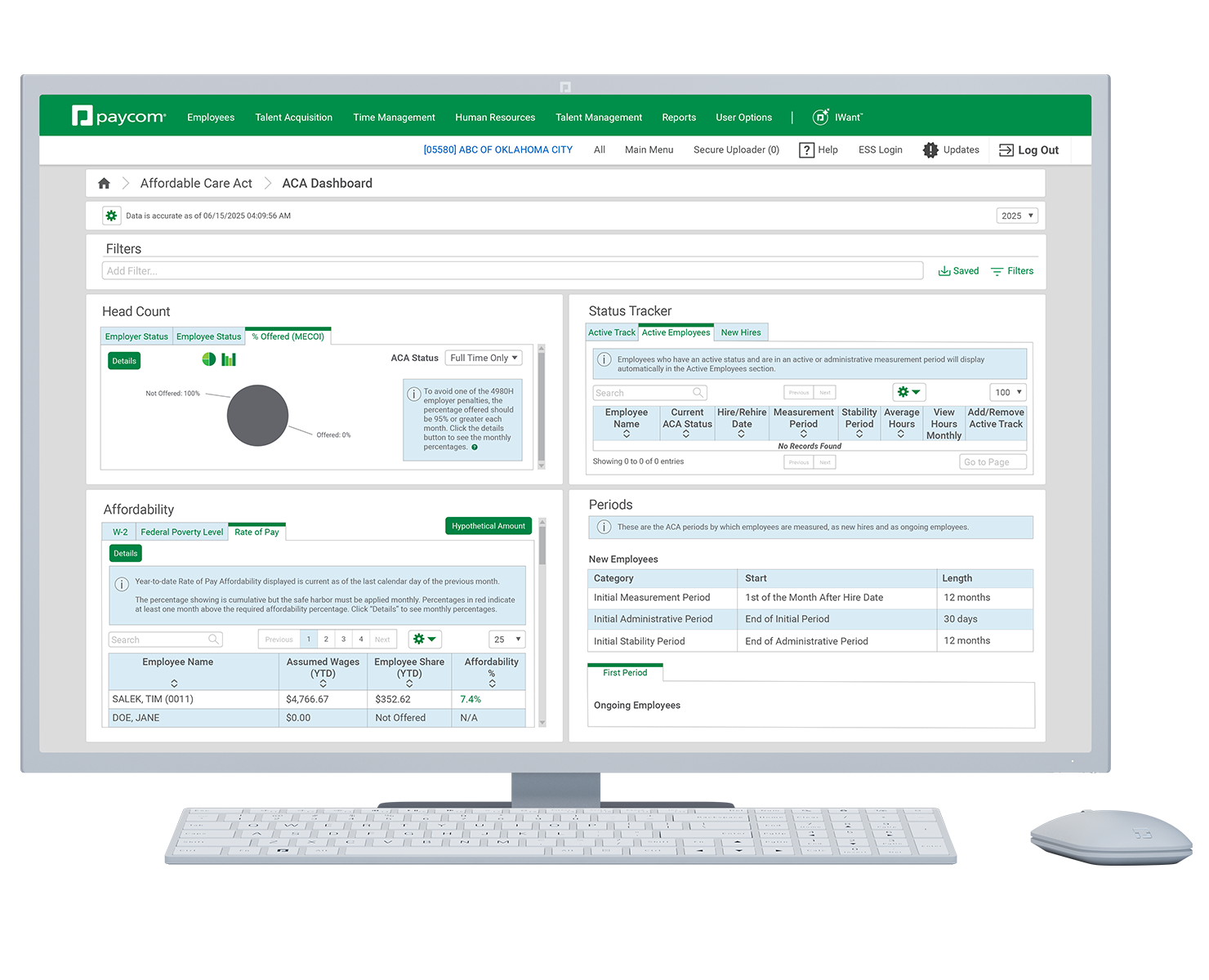Open Status Tracker table gear settings
This screenshot has width=1209, height=980.
(x=908, y=392)
